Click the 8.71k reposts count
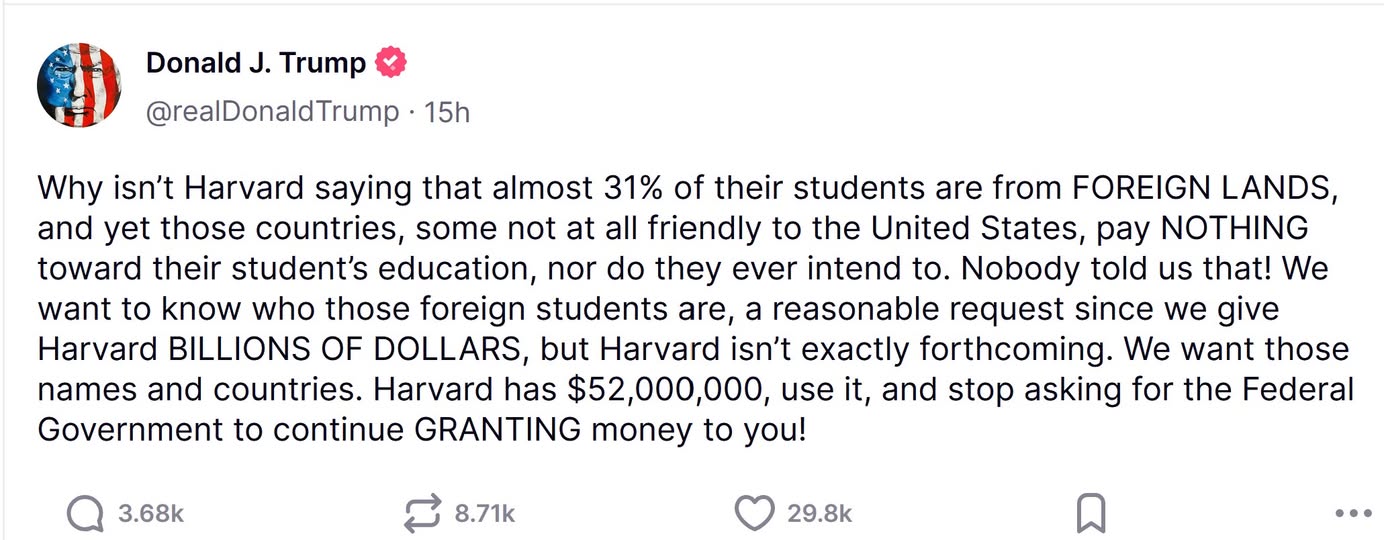 click(484, 514)
